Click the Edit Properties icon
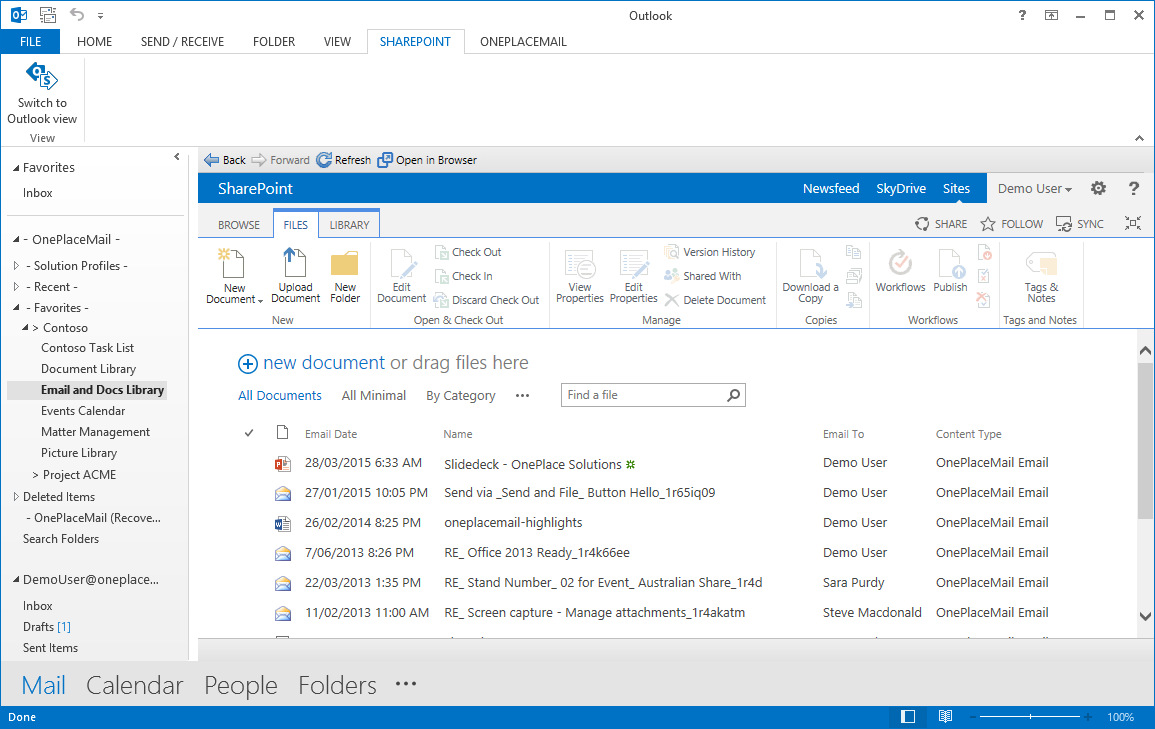The height and width of the screenshot is (729, 1155). coord(633,264)
